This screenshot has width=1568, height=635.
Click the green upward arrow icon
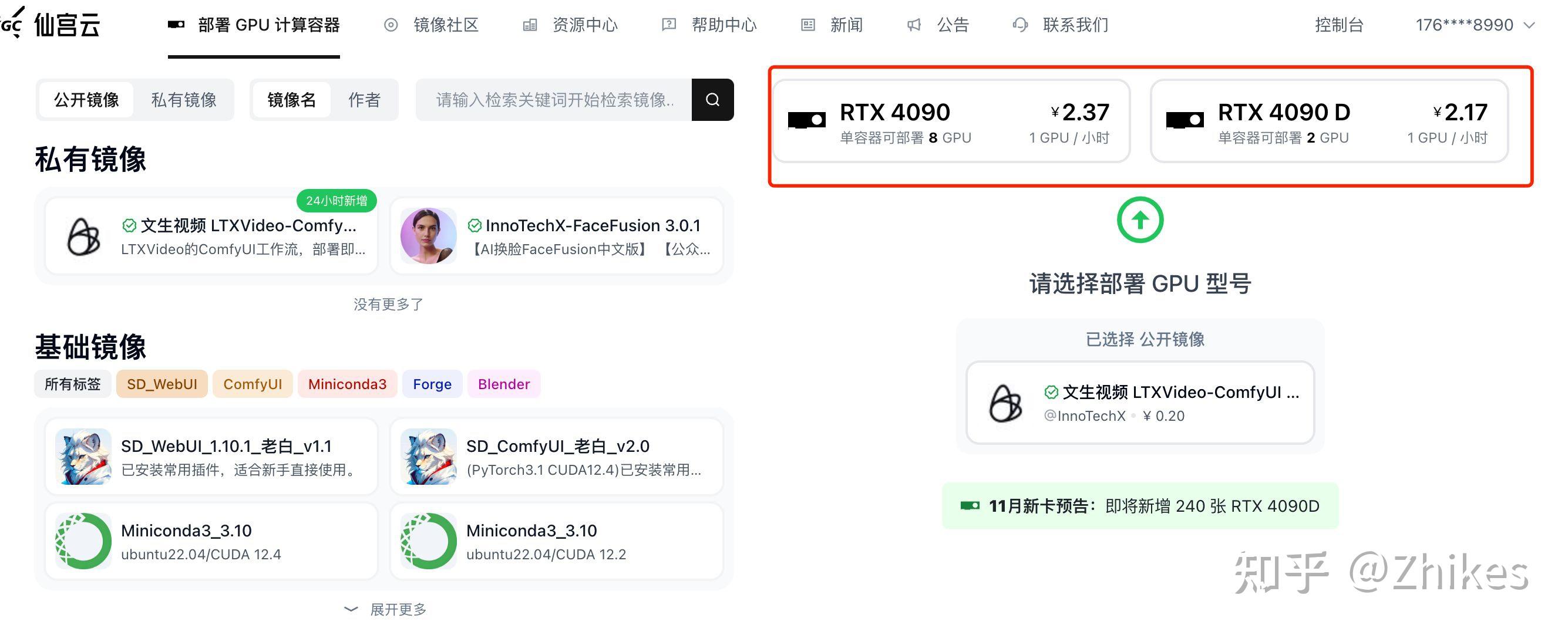click(1140, 219)
